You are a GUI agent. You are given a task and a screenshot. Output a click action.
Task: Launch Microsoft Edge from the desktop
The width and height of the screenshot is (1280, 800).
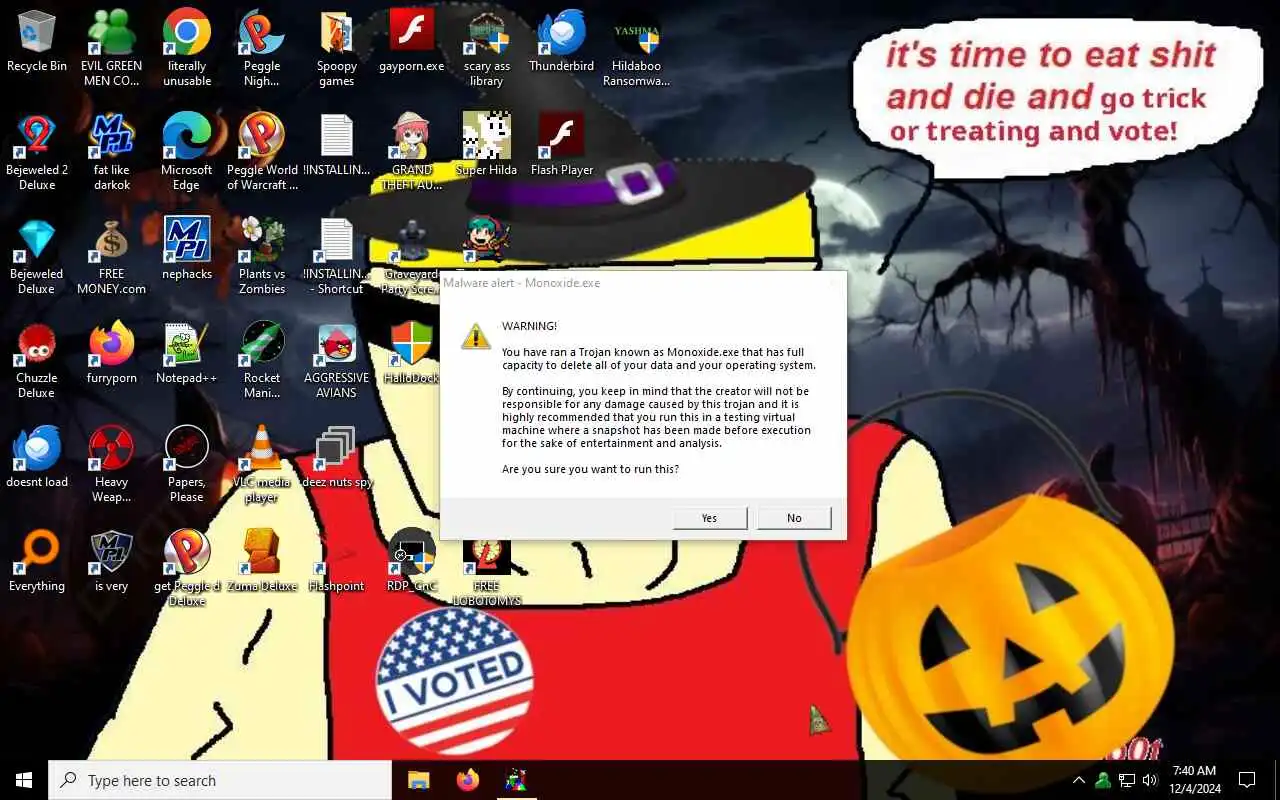[187, 152]
